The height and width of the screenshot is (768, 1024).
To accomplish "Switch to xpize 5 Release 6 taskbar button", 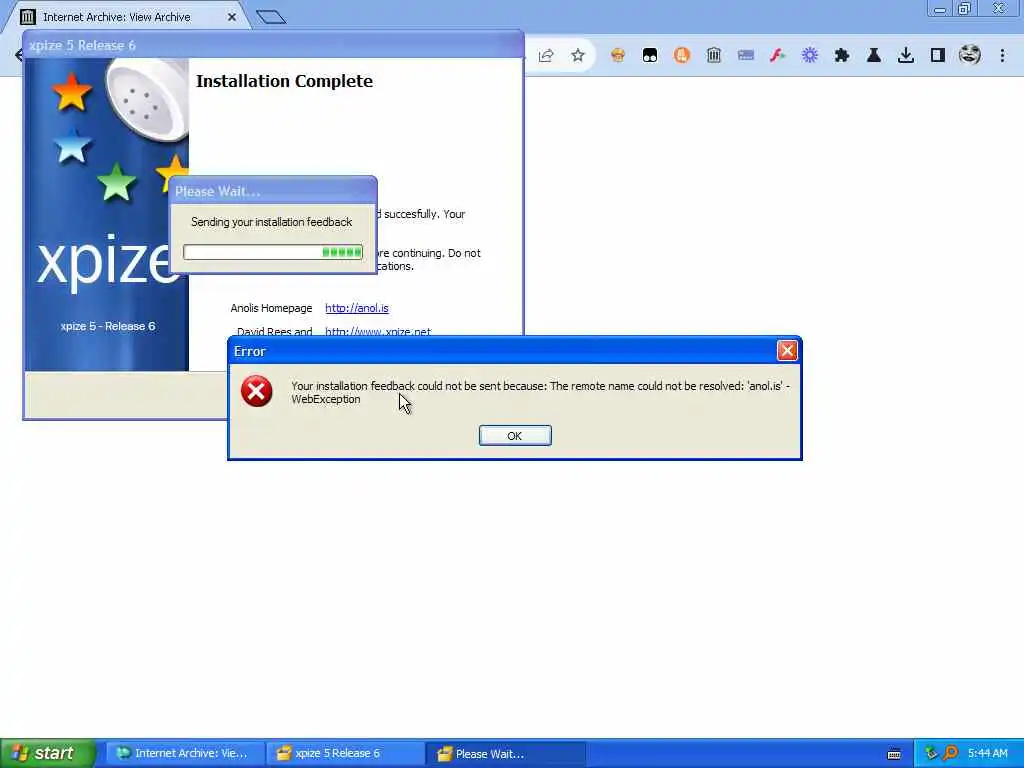I will click(x=345, y=754).
